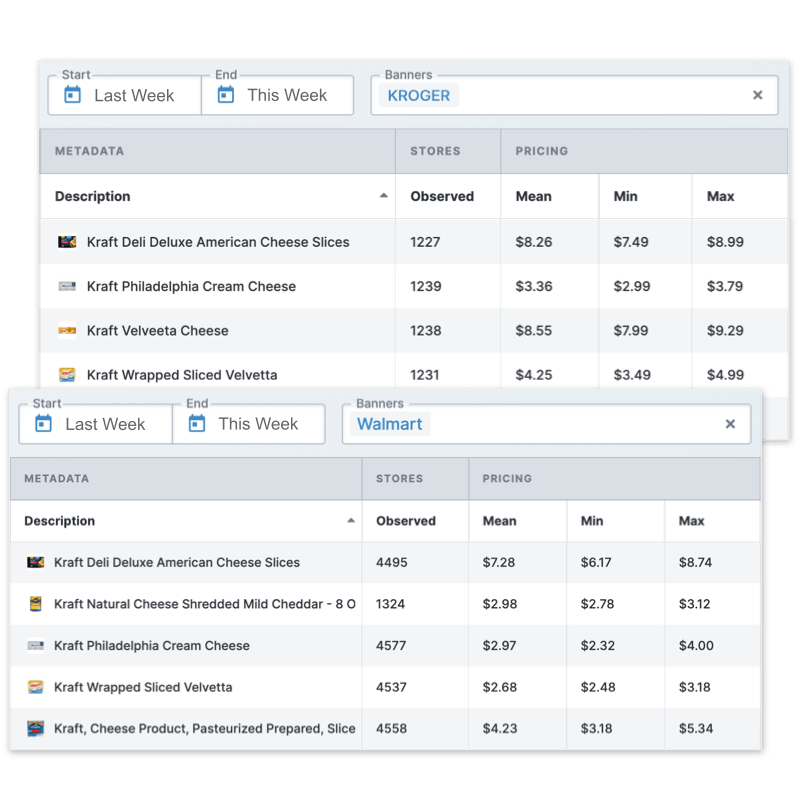This screenshot has height=800, width=800.
Task: Select Walmart row Kraft Philadelphia Cream Cheese
Action: pos(385,646)
